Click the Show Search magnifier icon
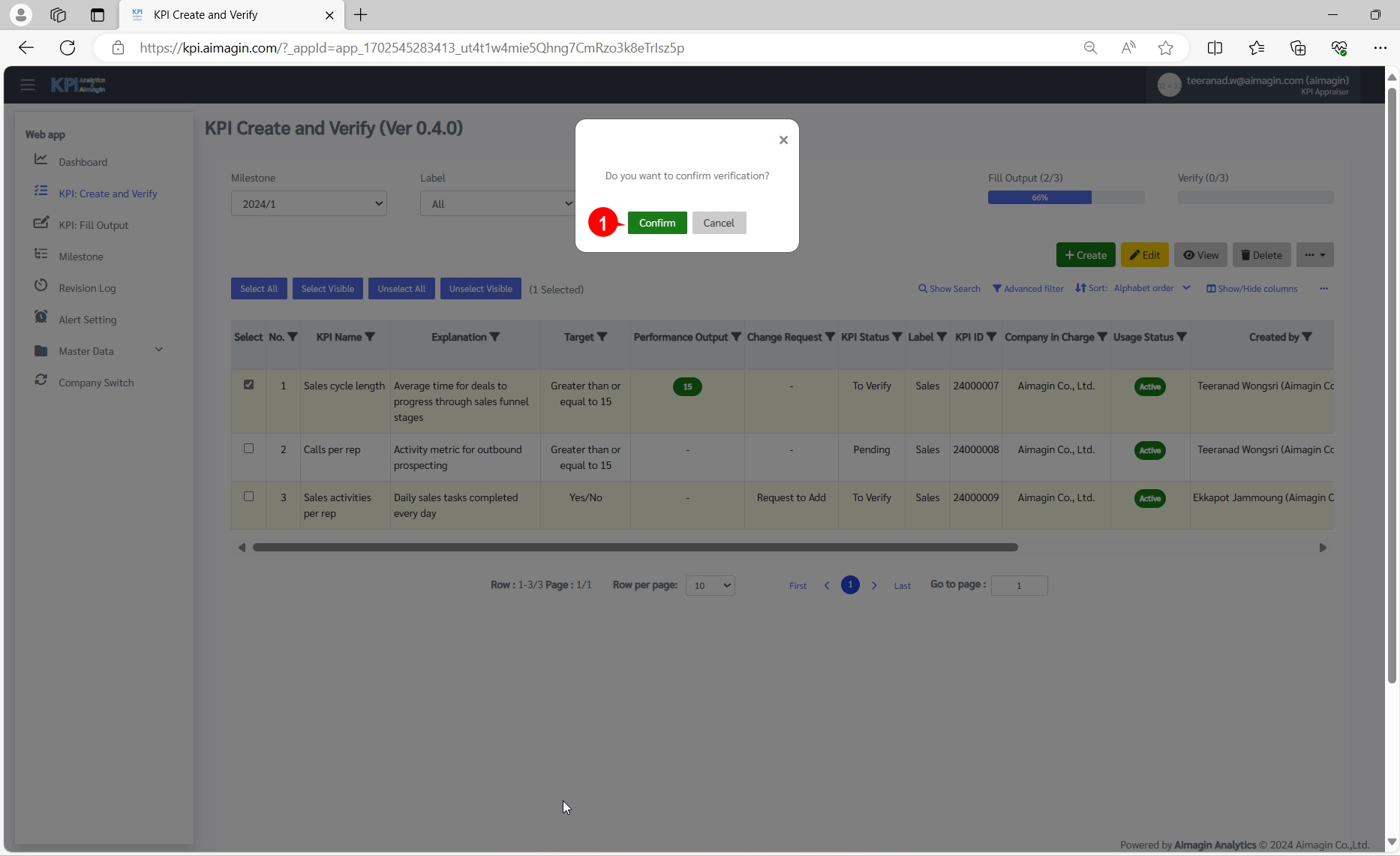The image size is (1400, 856). click(922, 288)
